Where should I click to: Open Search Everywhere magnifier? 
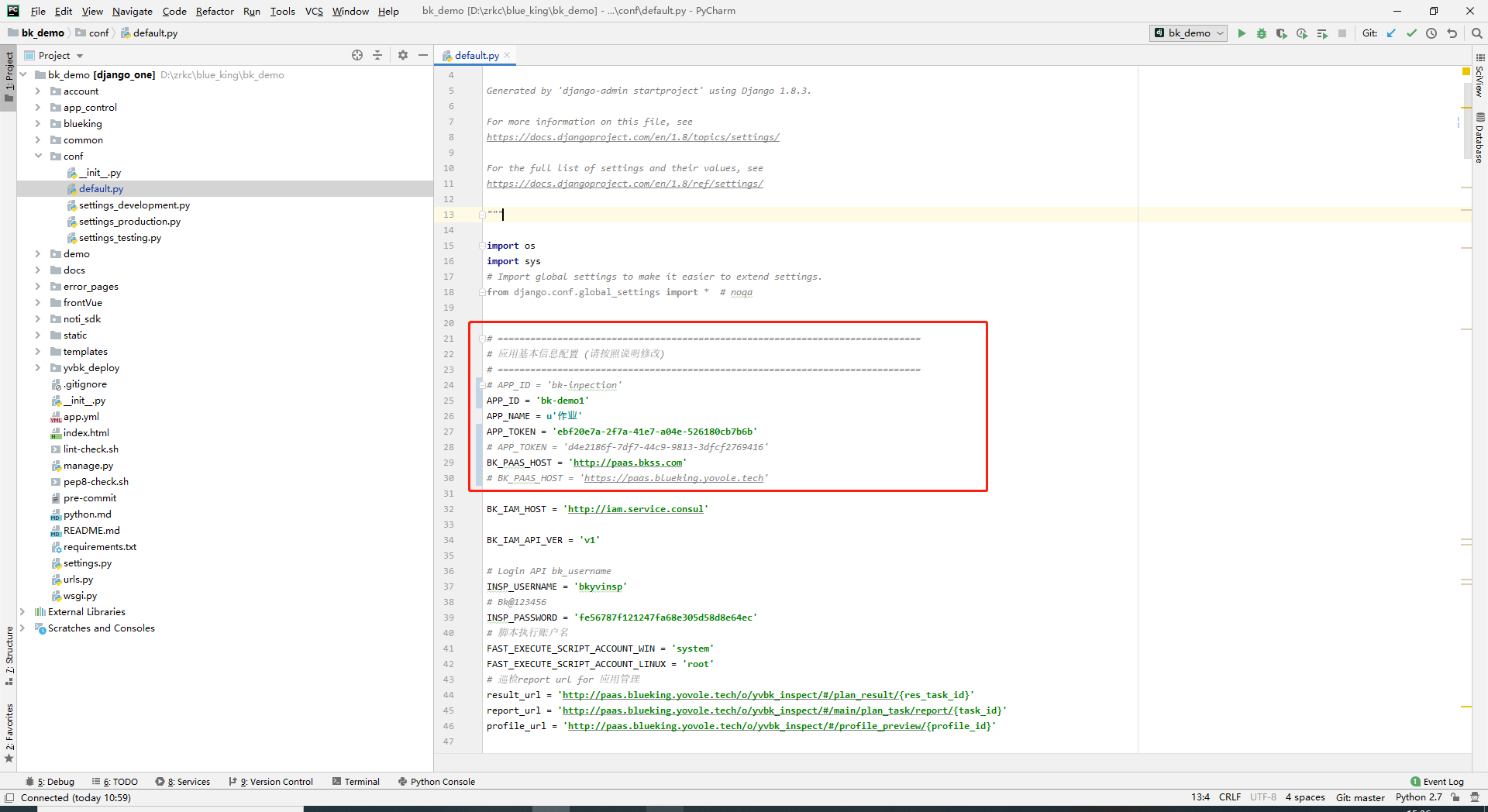[1477, 33]
